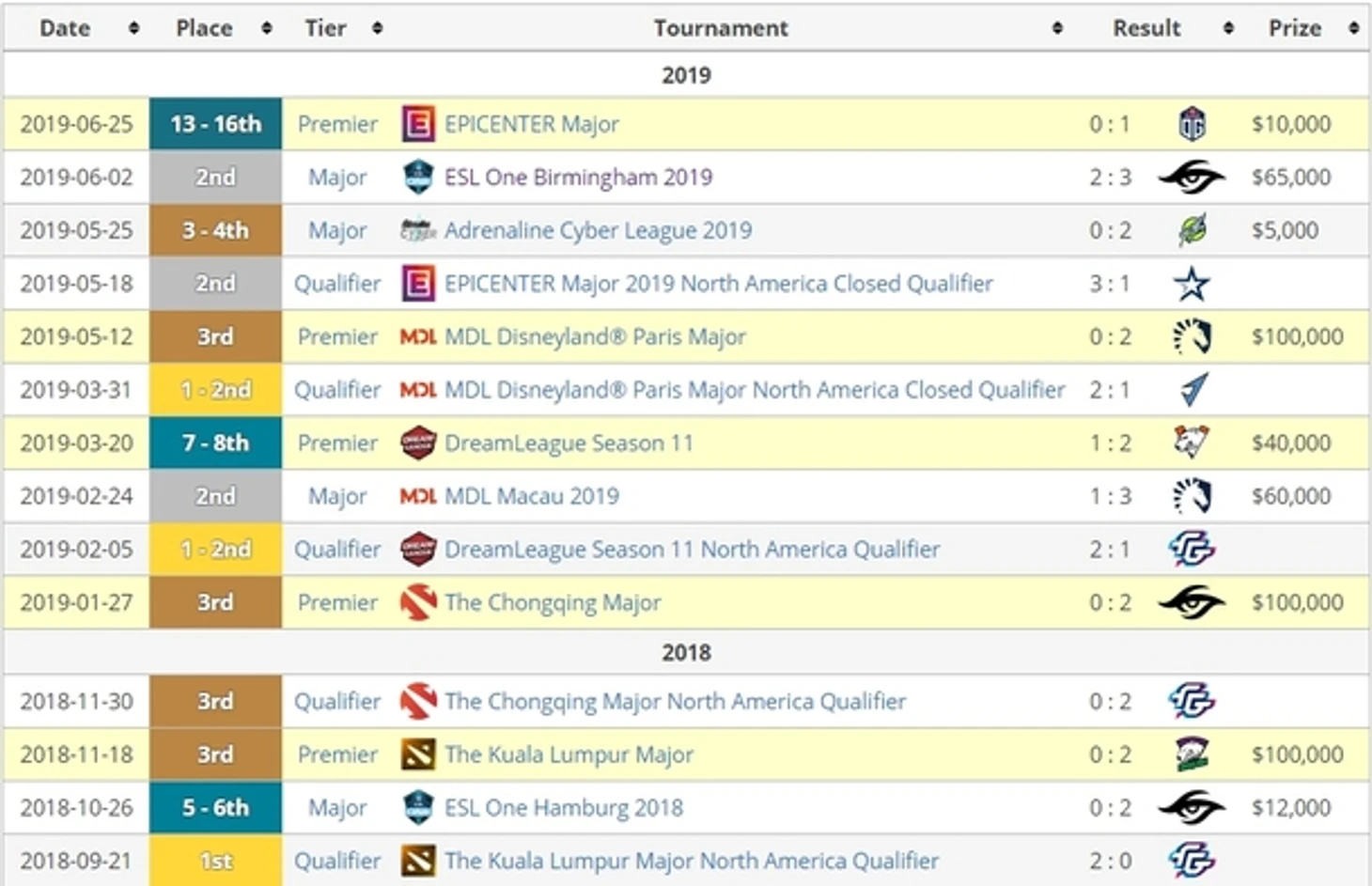Open The Chongqing Major North America Qualifier link

[675, 701]
